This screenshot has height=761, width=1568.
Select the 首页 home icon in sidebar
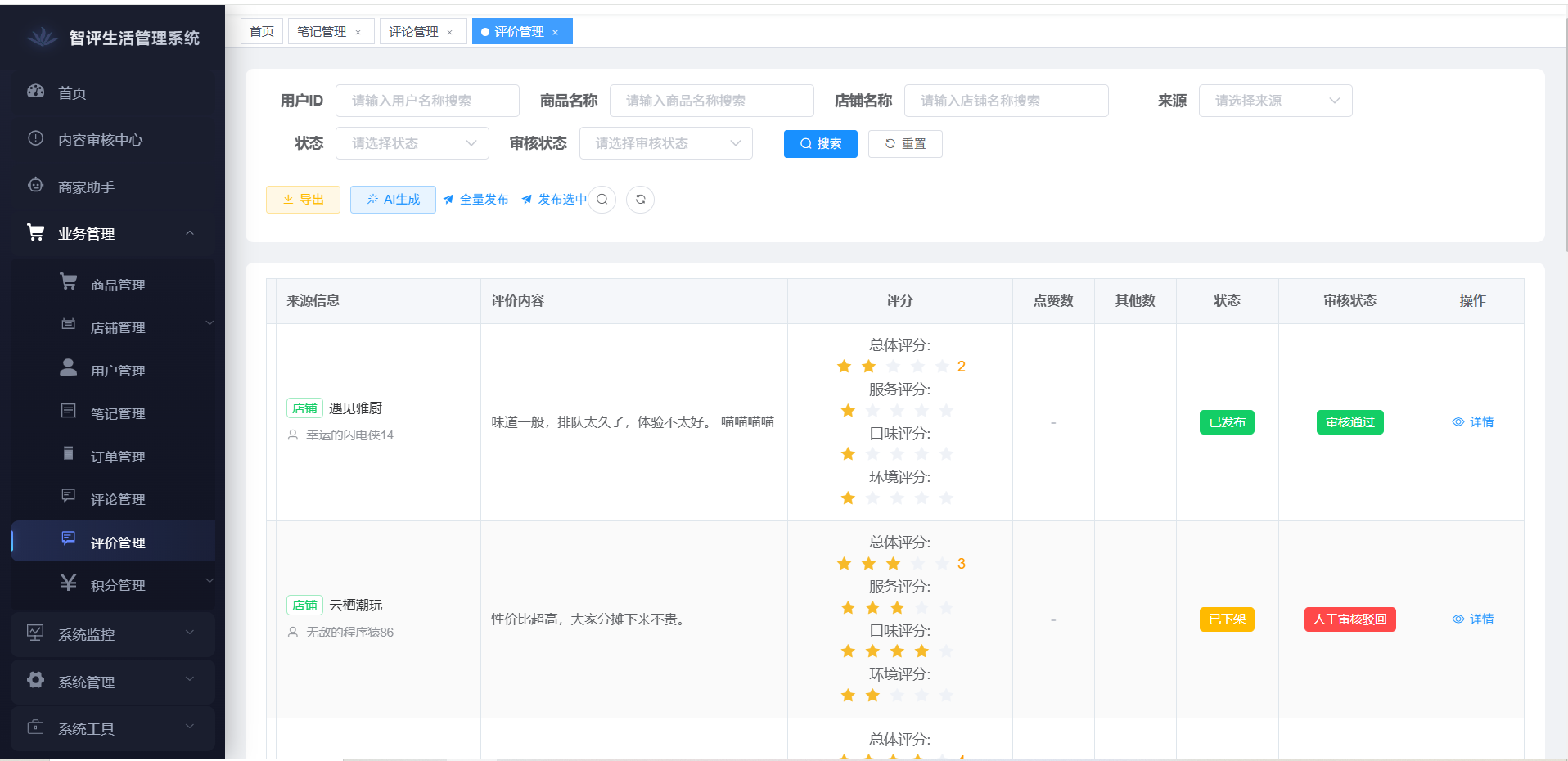[x=35, y=92]
